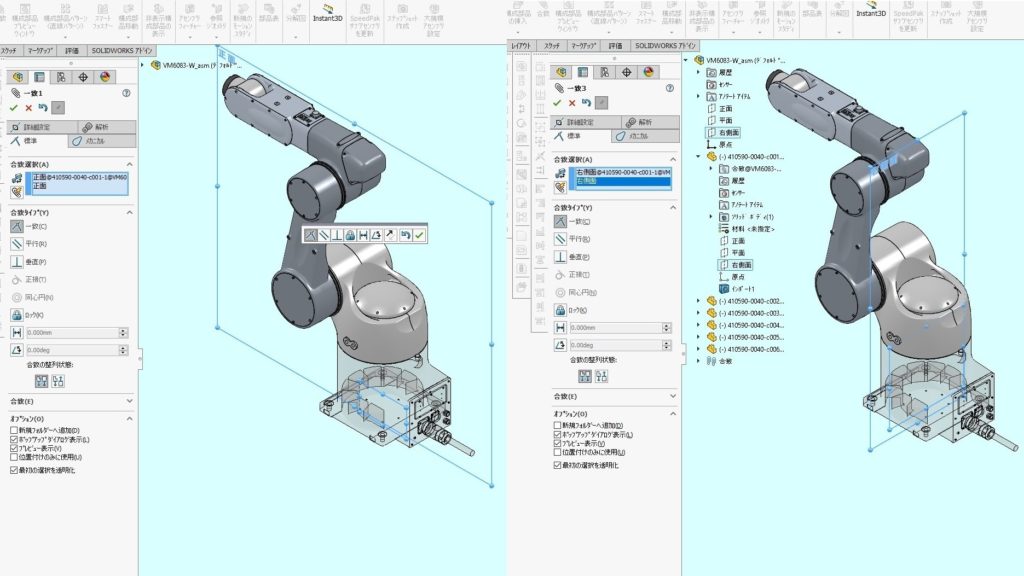The height and width of the screenshot is (576, 1024).
Task: Expand 410590-0040-c002 component in feature tree
Action: point(698,301)
